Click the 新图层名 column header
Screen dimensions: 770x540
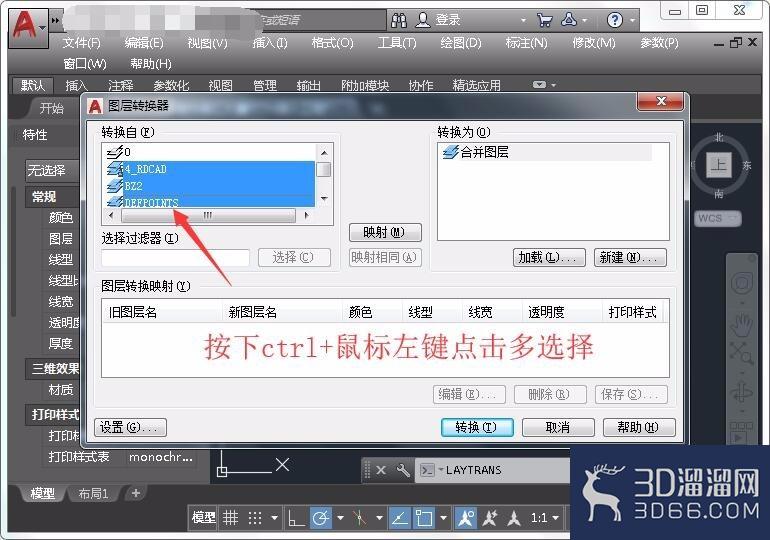click(282, 311)
